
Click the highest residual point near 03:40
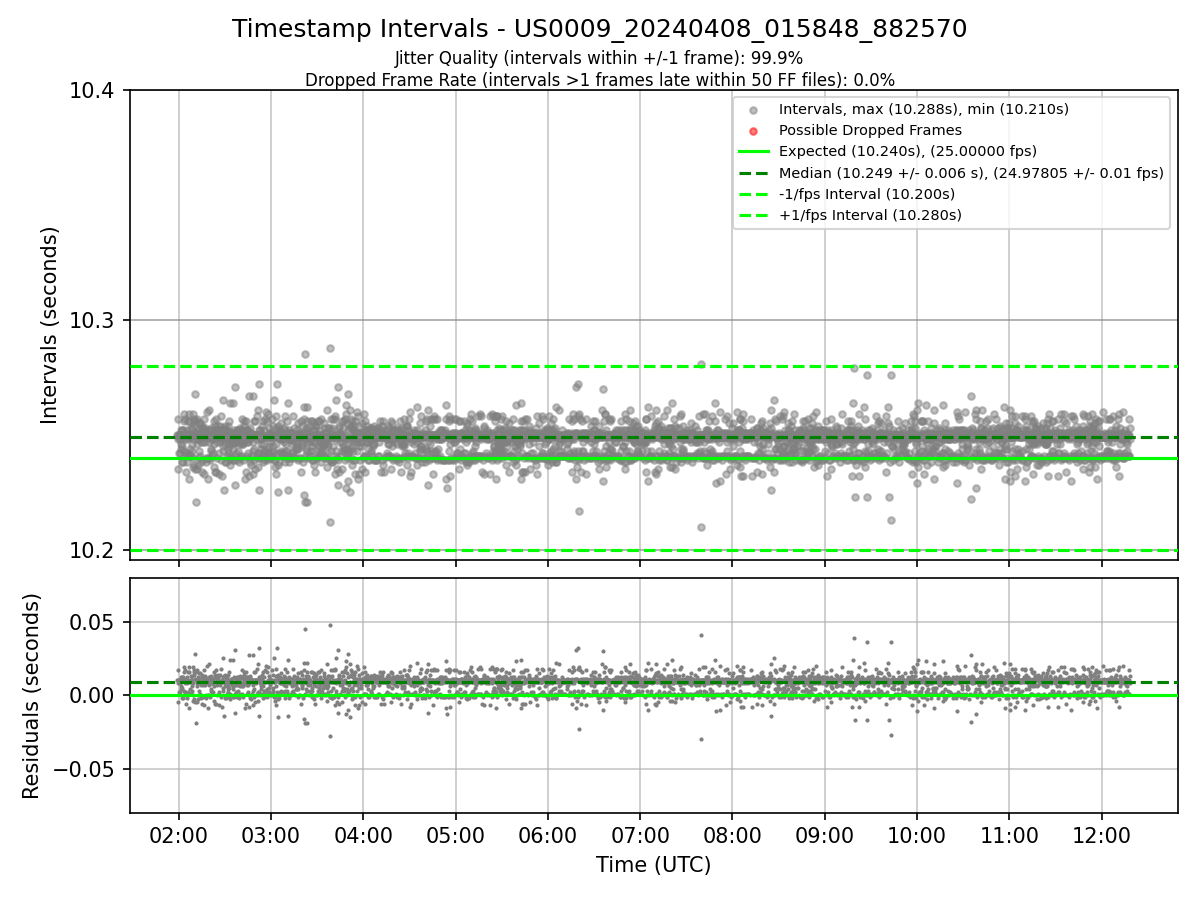point(330,625)
